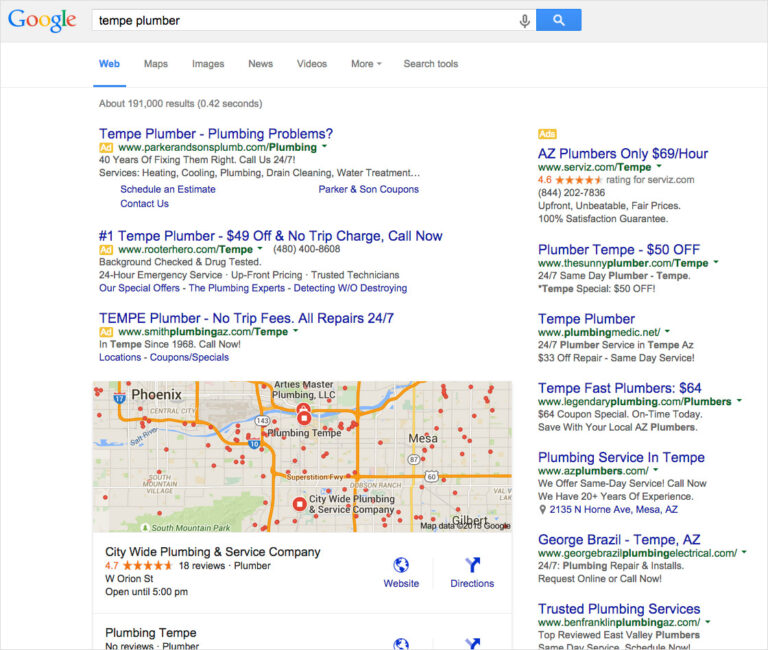The width and height of the screenshot is (768, 650).
Task: Switch to the Images tab
Action: tap(208, 64)
